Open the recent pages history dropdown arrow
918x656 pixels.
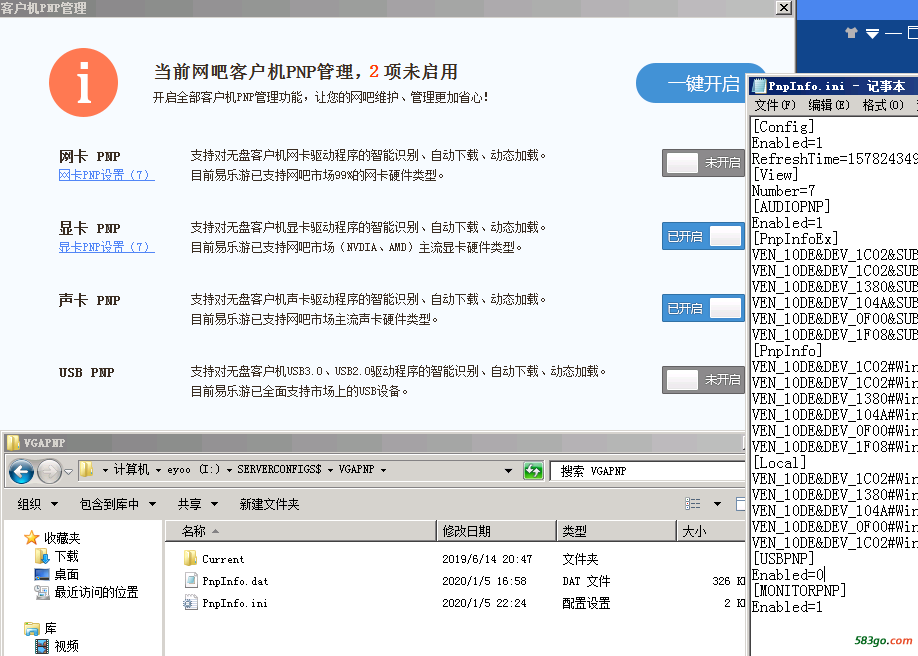[68, 471]
